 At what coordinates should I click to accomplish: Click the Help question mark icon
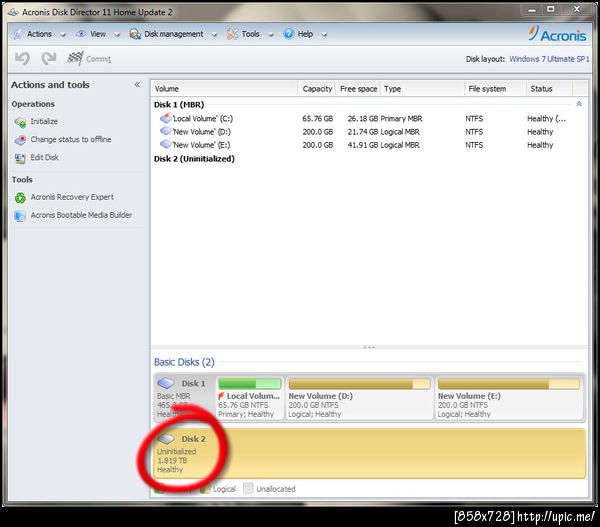pos(289,34)
